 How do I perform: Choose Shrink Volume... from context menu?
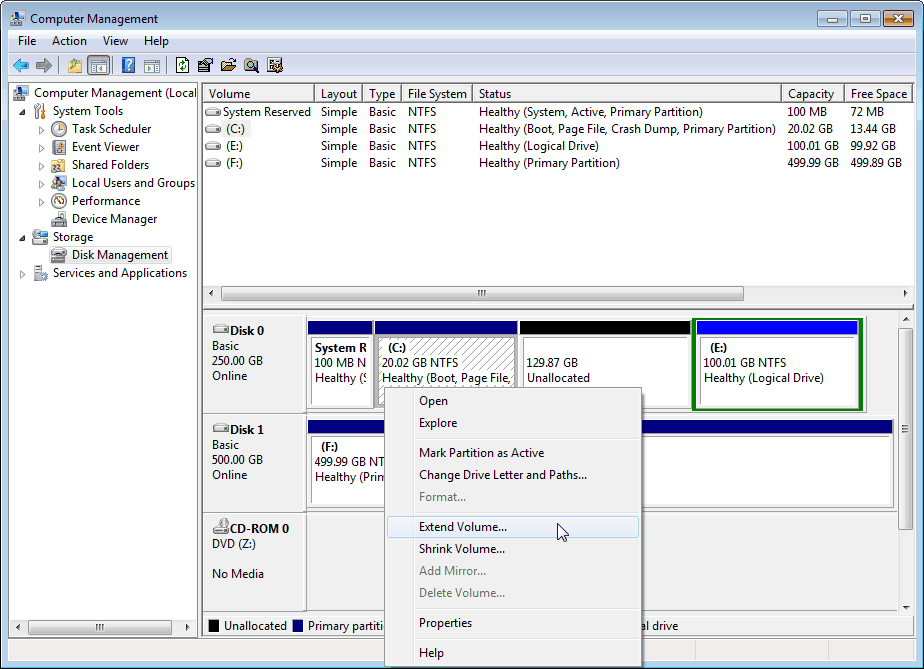click(x=512, y=549)
